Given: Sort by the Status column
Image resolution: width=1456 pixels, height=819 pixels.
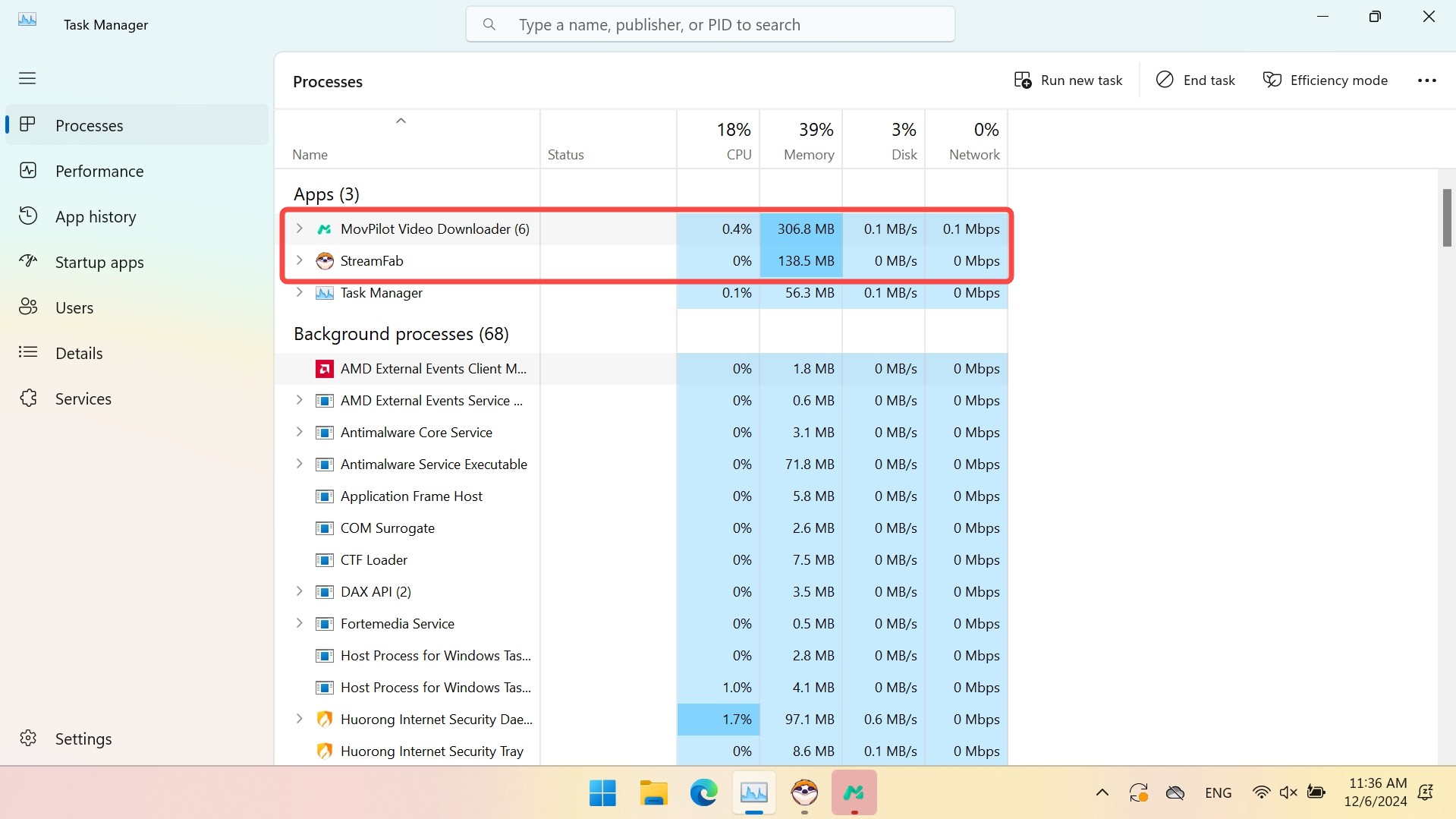Looking at the screenshot, I should pos(608,139).
